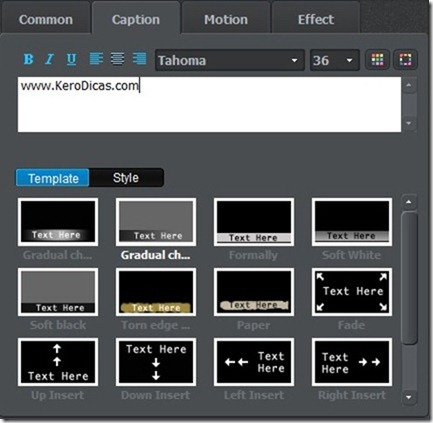The image size is (433, 423).
Task: Switch to the Style view
Action: tap(126, 178)
